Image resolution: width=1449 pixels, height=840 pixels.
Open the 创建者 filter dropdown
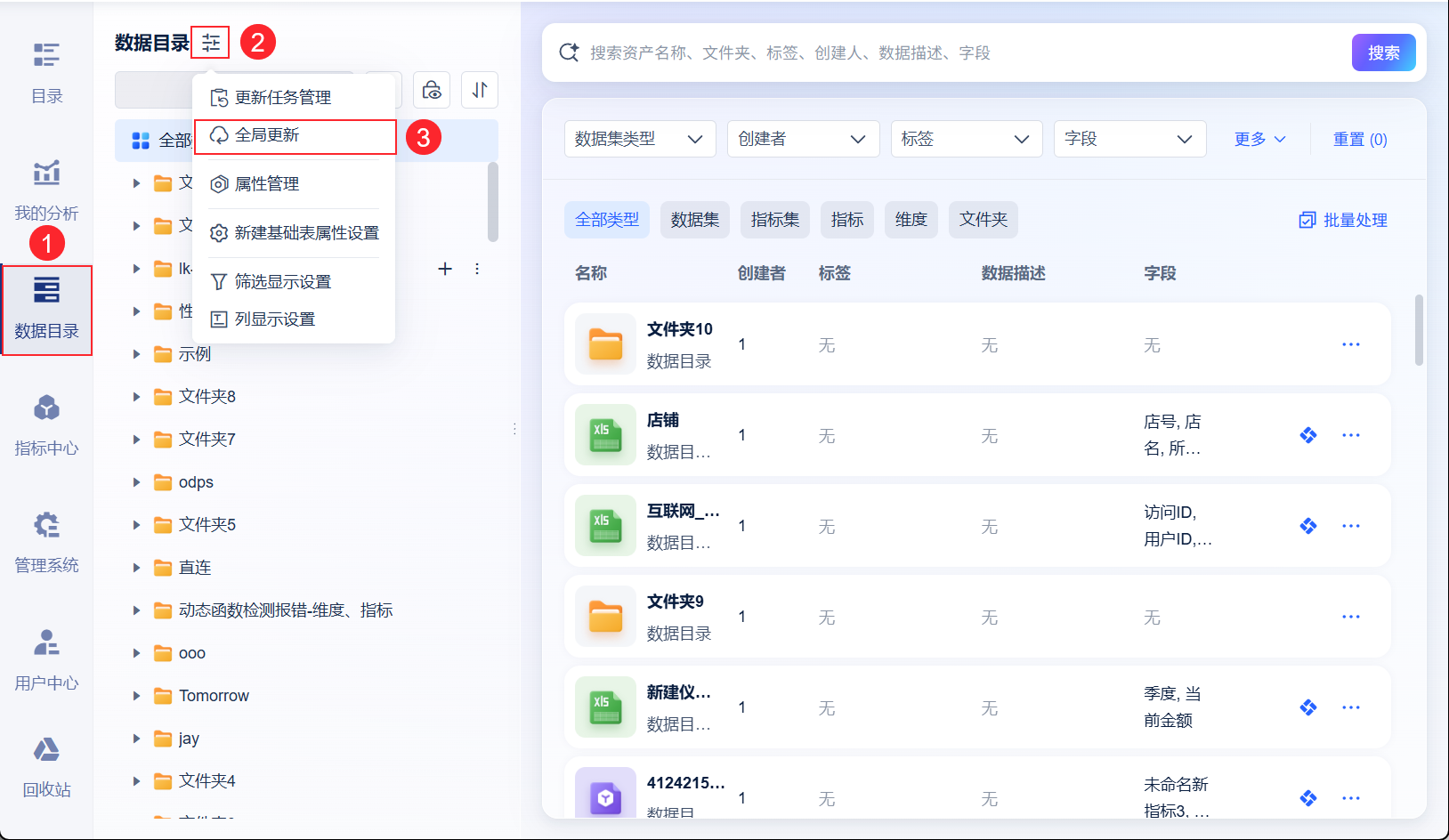coord(803,139)
